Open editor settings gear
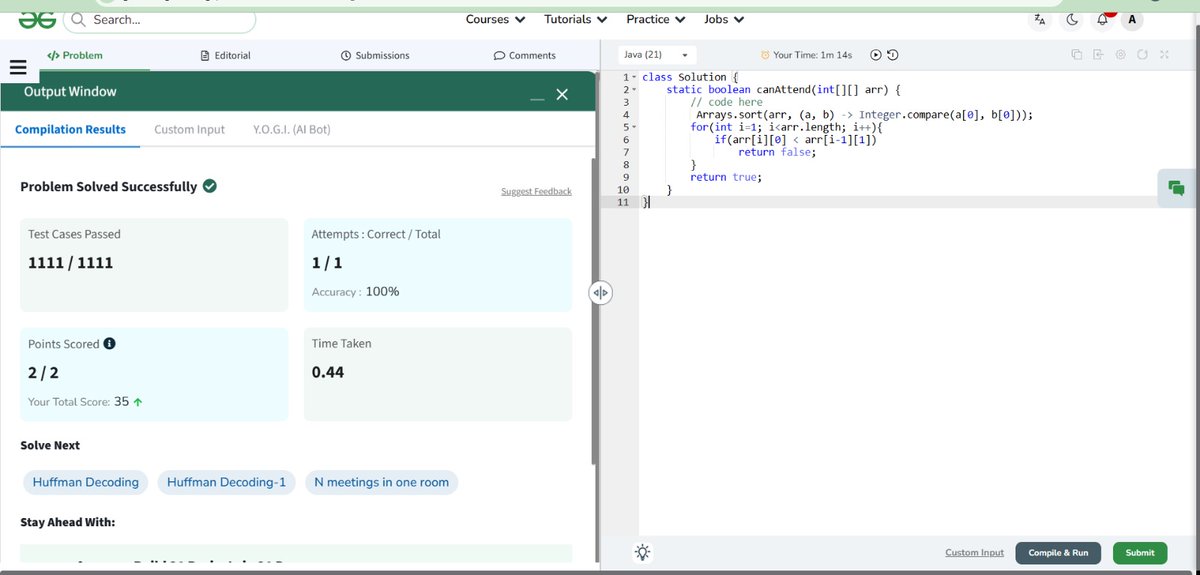The width and height of the screenshot is (1200, 575). tap(1121, 55)
